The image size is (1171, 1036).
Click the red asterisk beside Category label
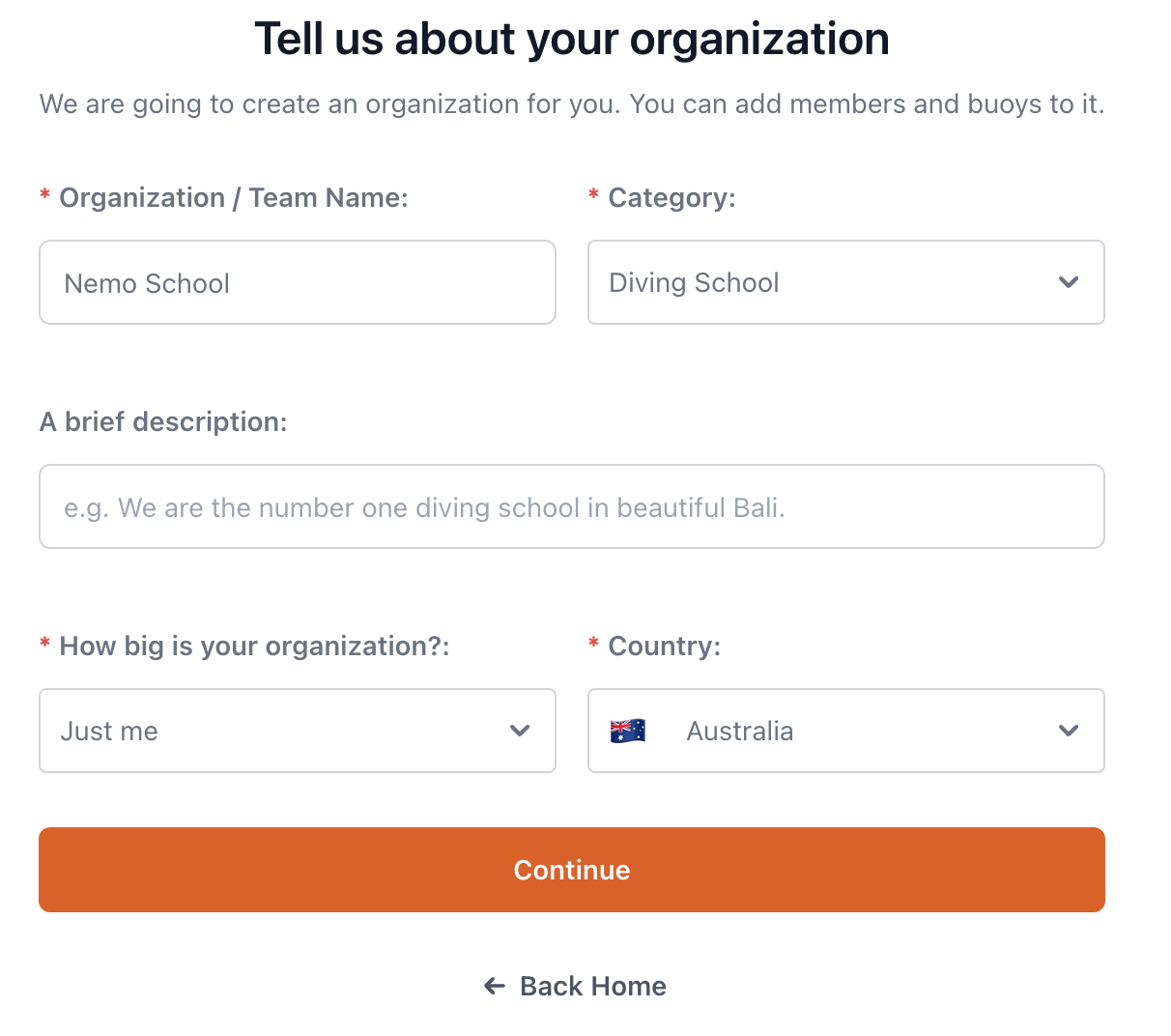coord(593,196)
